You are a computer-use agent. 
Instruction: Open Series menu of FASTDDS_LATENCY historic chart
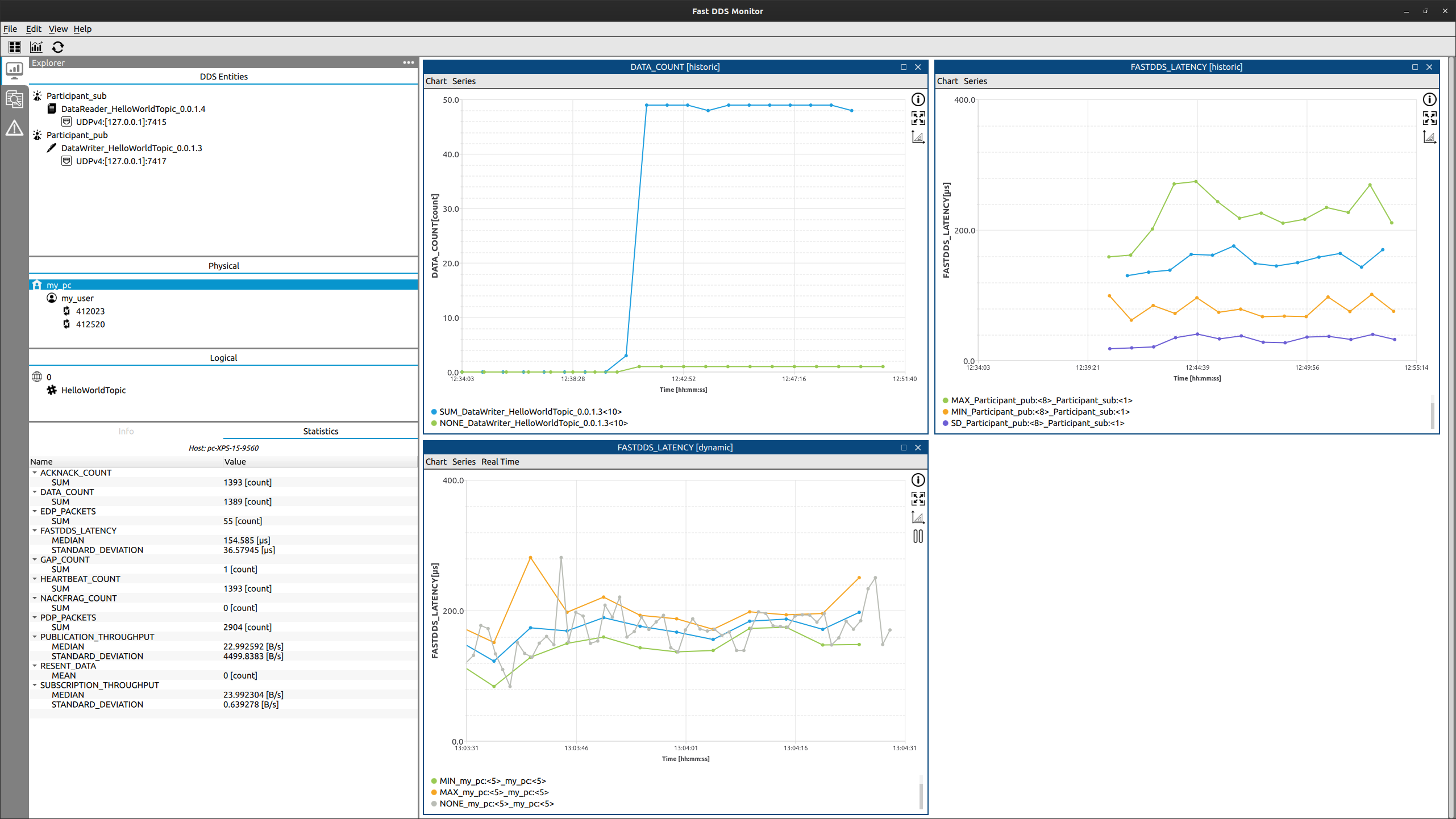point(975,81)
